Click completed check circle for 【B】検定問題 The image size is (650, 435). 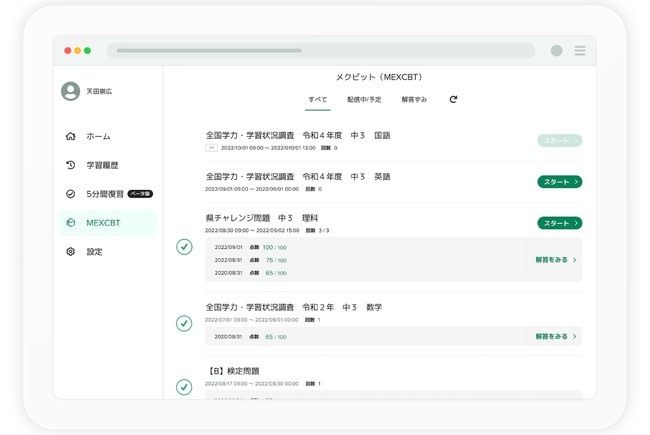coord(184,387)
